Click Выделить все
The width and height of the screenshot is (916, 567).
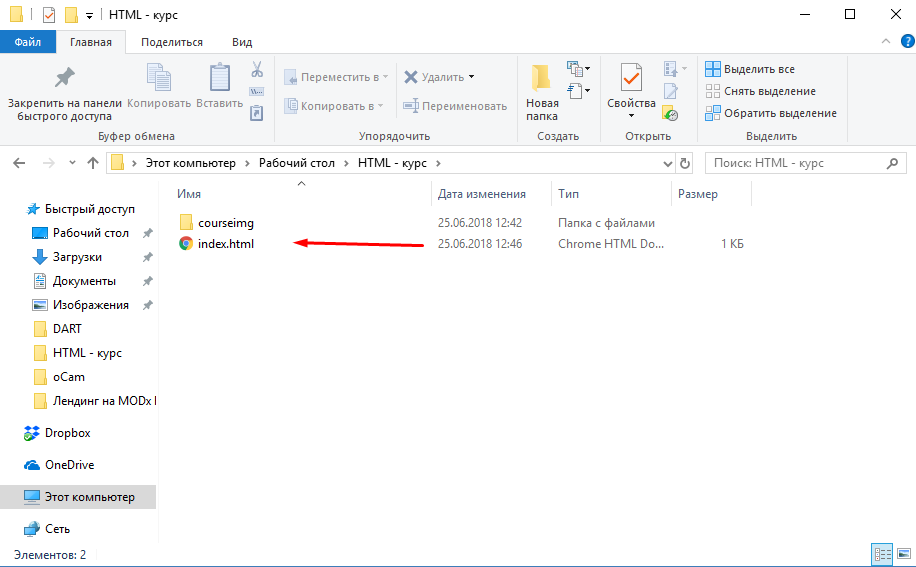[x=750, y=69]
